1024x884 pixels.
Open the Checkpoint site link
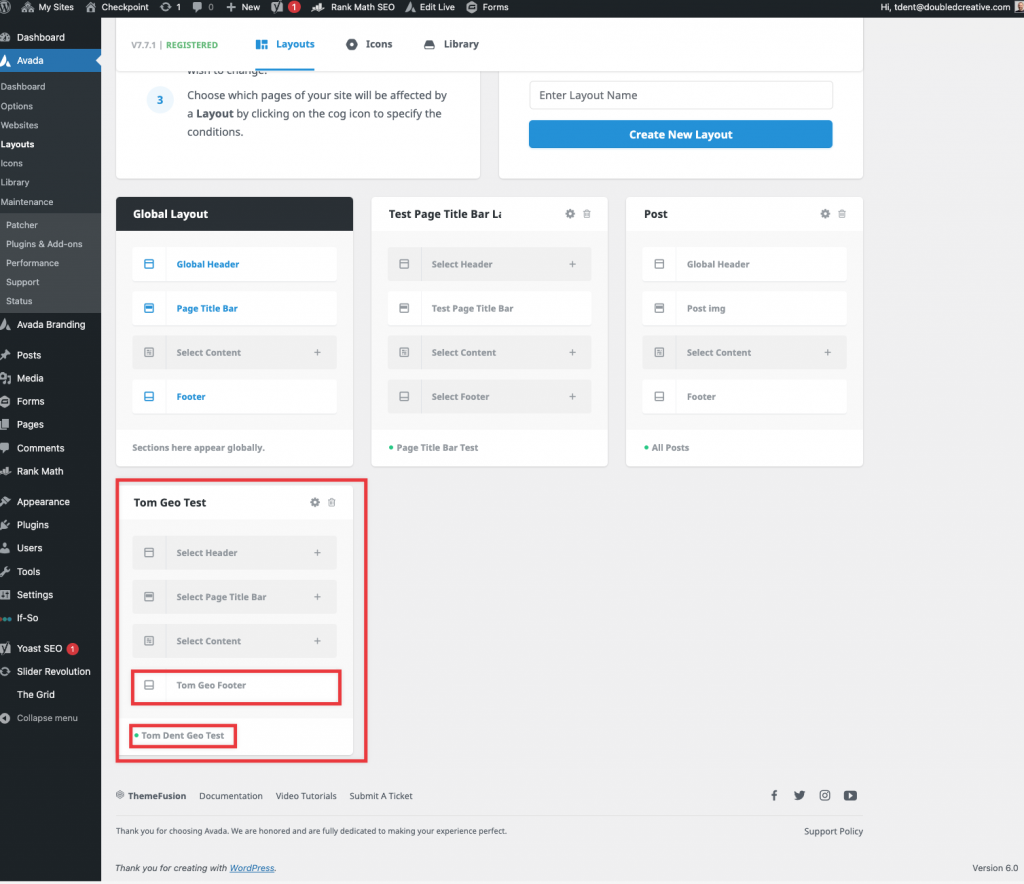coord(118,7)
